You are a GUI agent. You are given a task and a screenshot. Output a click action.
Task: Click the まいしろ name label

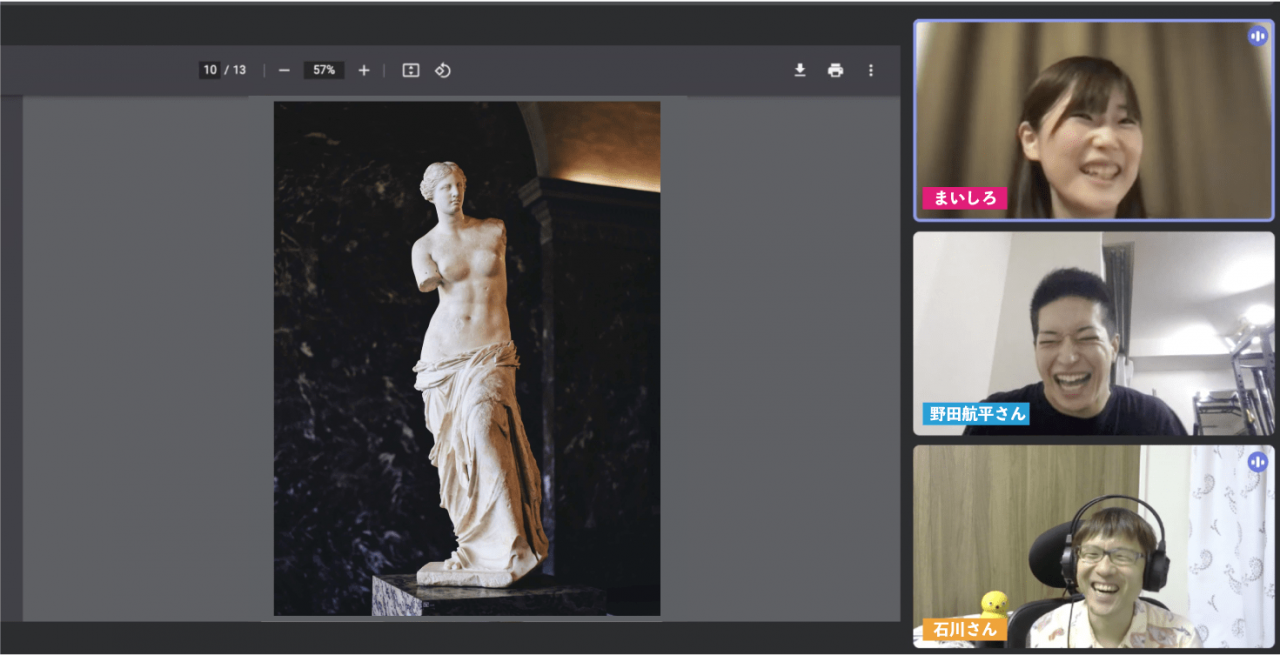[x=964, y=198]
